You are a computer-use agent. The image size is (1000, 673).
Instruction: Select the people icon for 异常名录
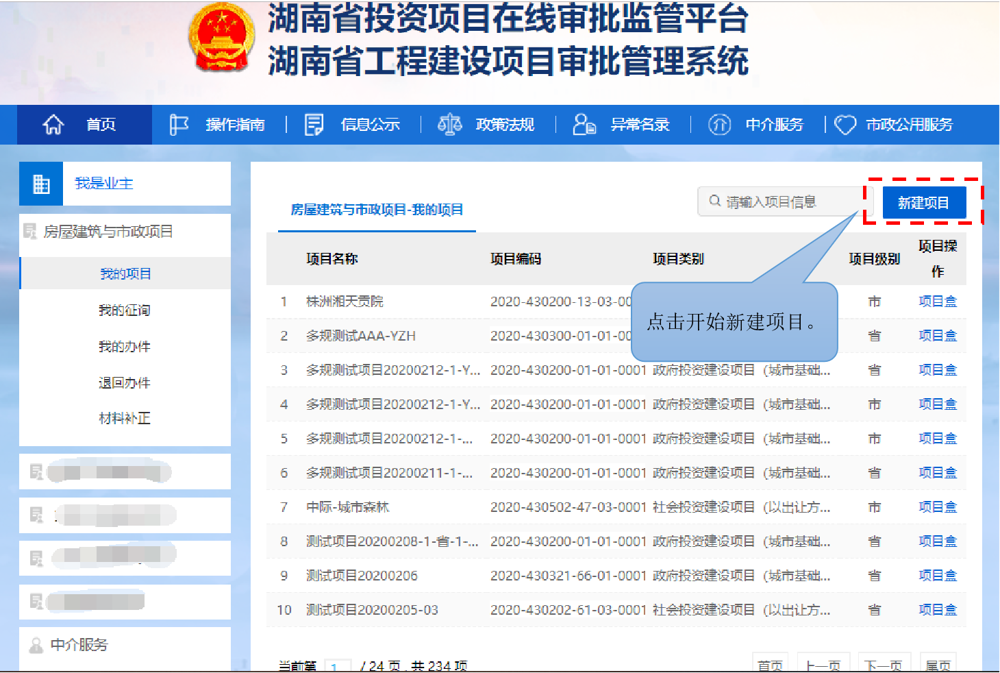click(x=582, y=124)
